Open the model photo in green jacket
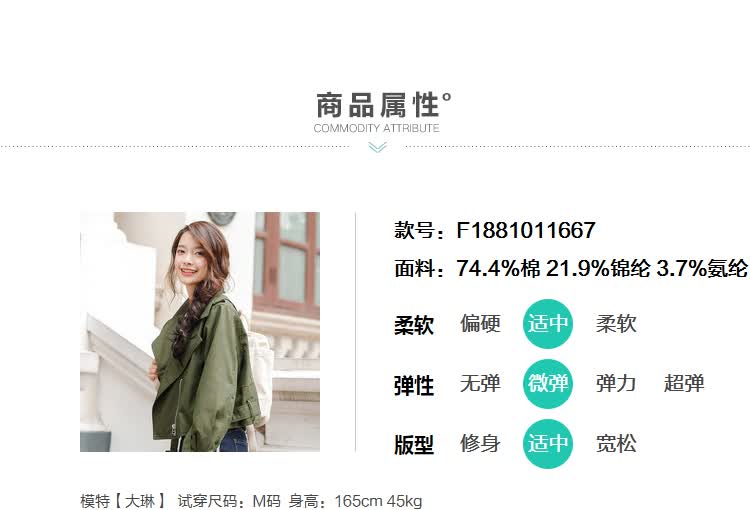This screenshot has width=750, height=510. click(200, 332)
